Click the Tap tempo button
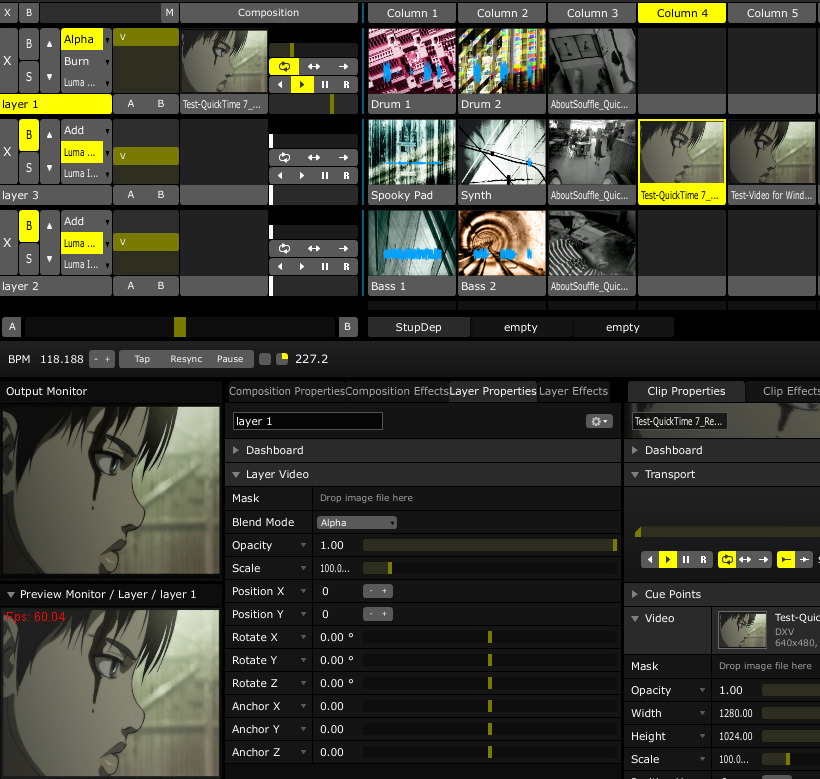The height and width of the screenshot is (779, 820). pos(142,359)
